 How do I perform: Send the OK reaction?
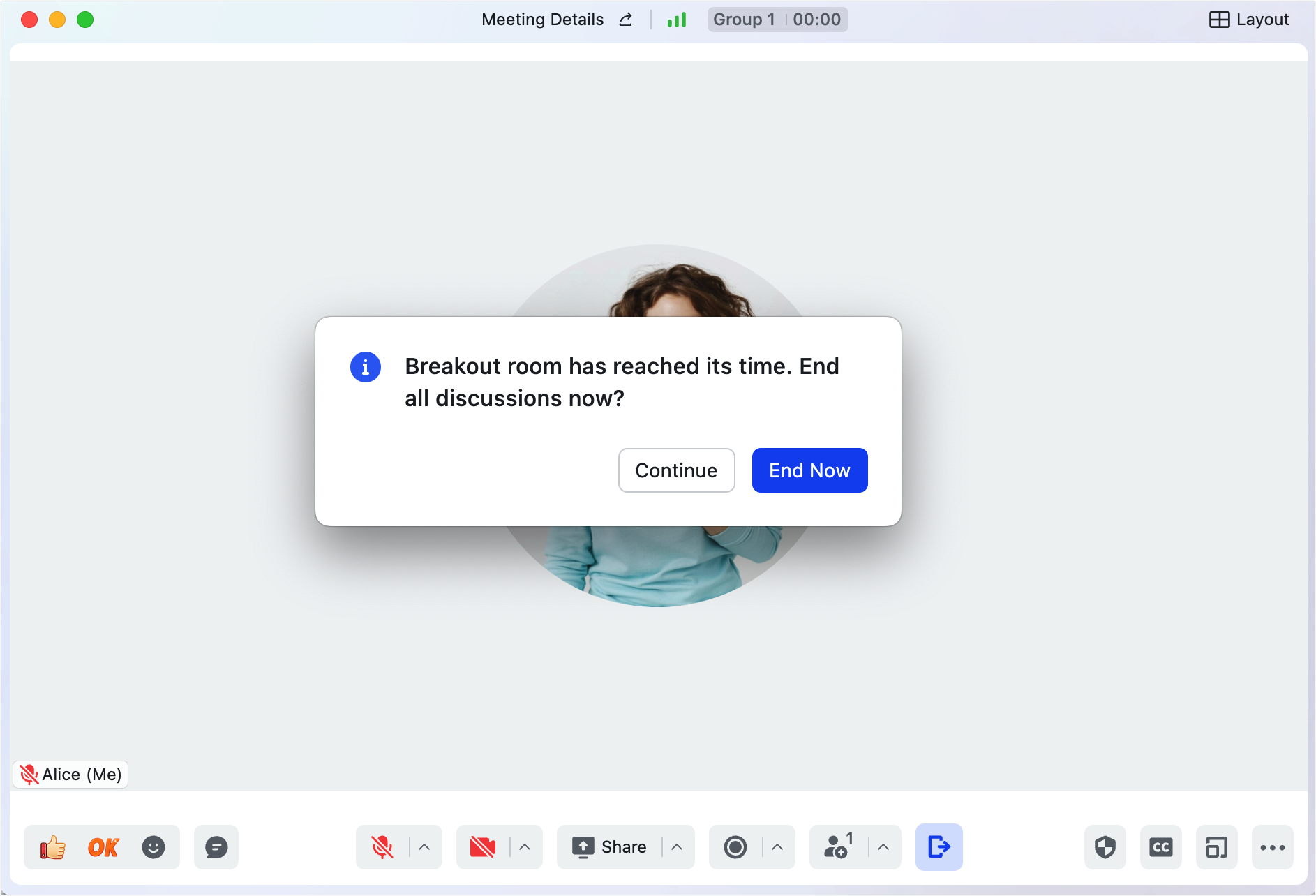point(103,848)
